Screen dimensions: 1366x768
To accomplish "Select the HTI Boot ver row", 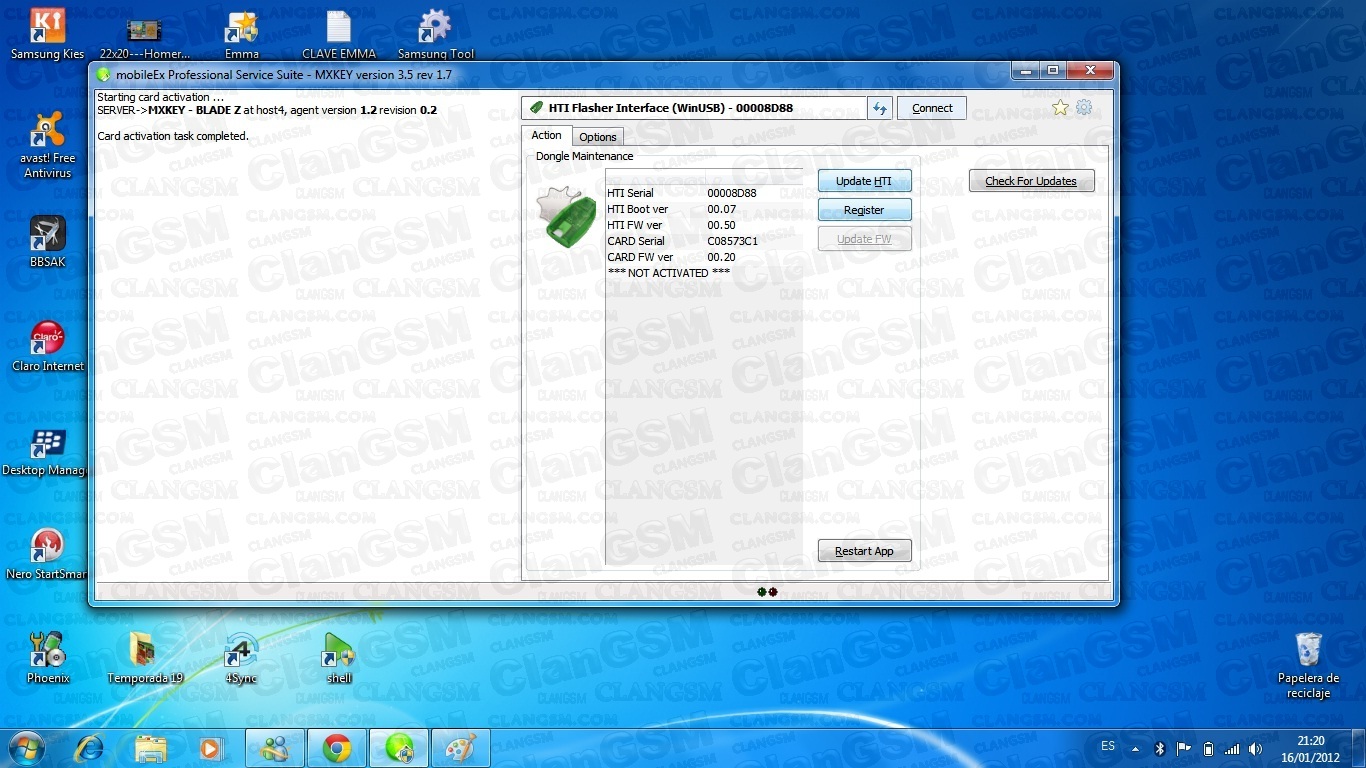I will pos(704,209).
